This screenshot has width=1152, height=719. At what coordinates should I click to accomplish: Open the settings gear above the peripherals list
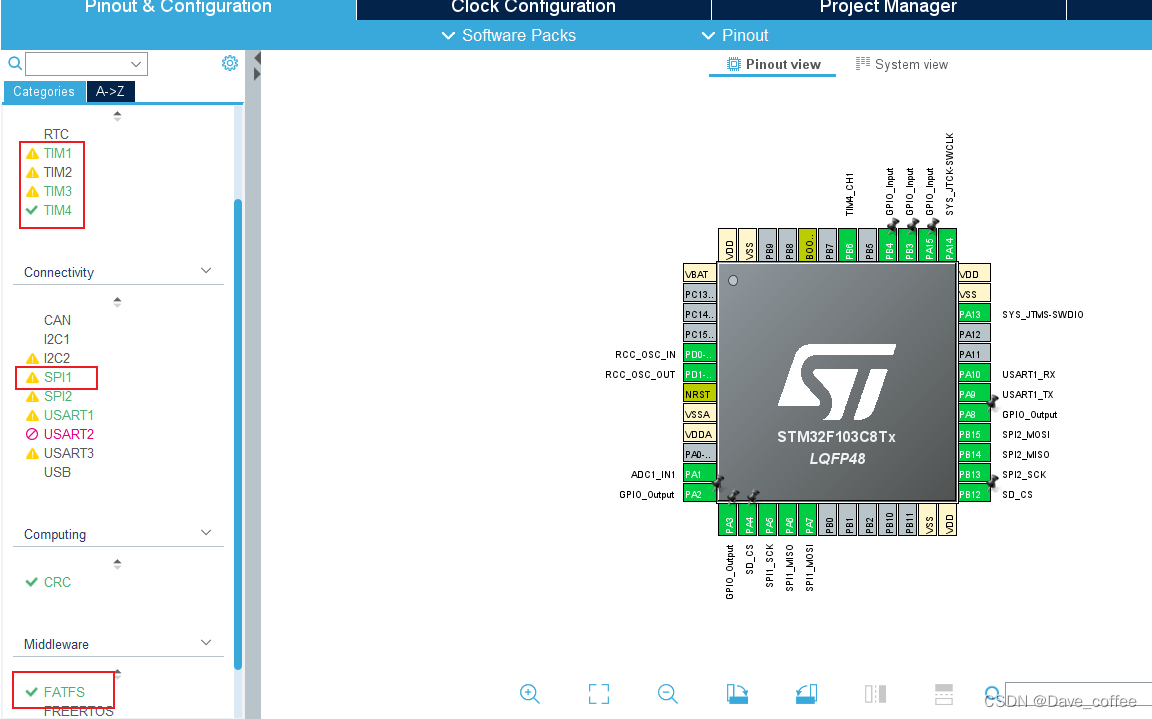(x=229, y=63)
